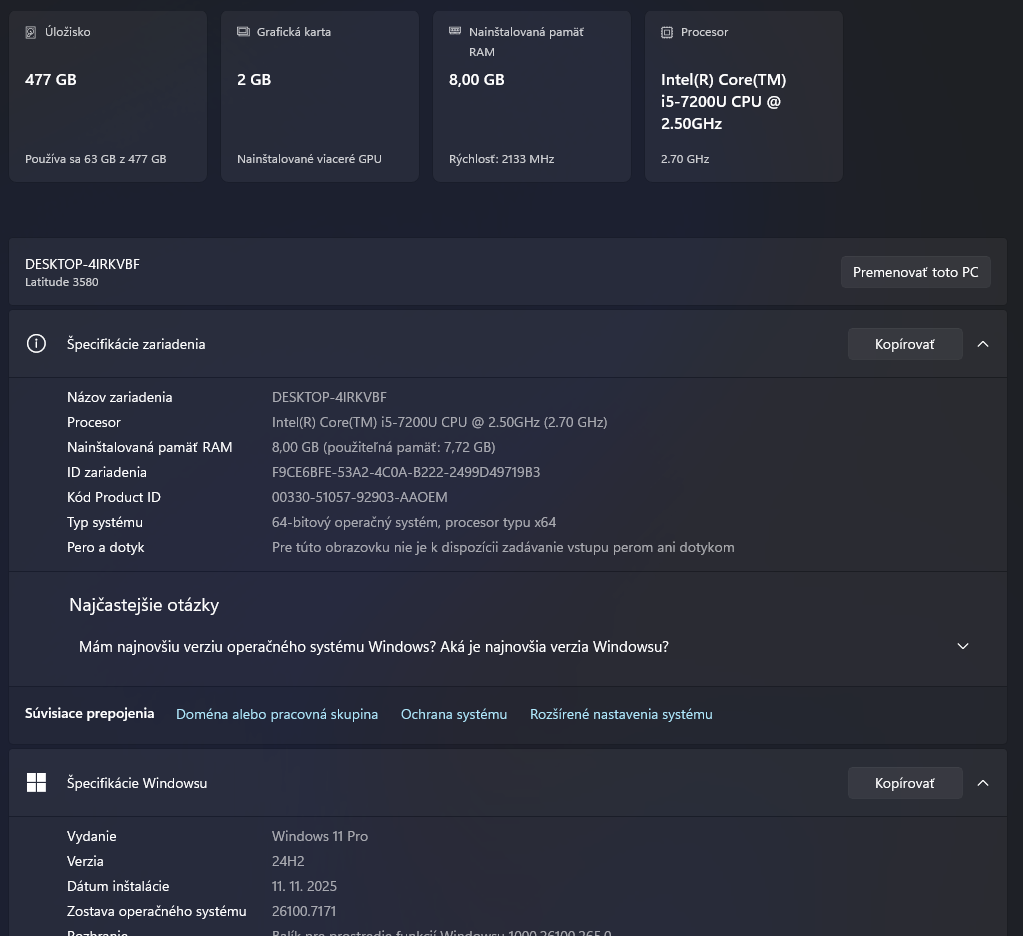Click the Procesor icon

point(666,32)
